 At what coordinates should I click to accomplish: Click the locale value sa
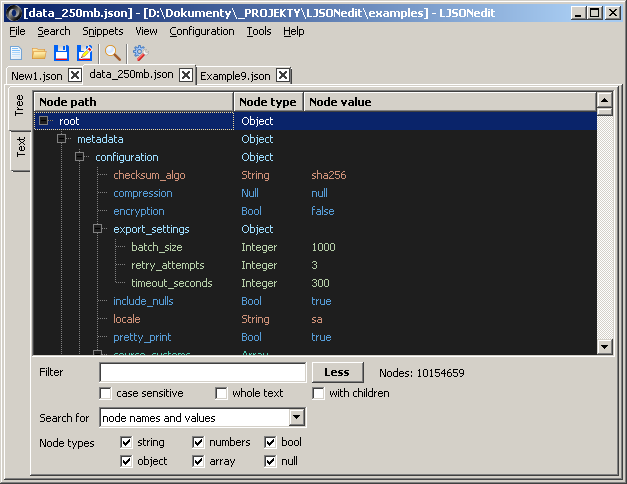317,319
